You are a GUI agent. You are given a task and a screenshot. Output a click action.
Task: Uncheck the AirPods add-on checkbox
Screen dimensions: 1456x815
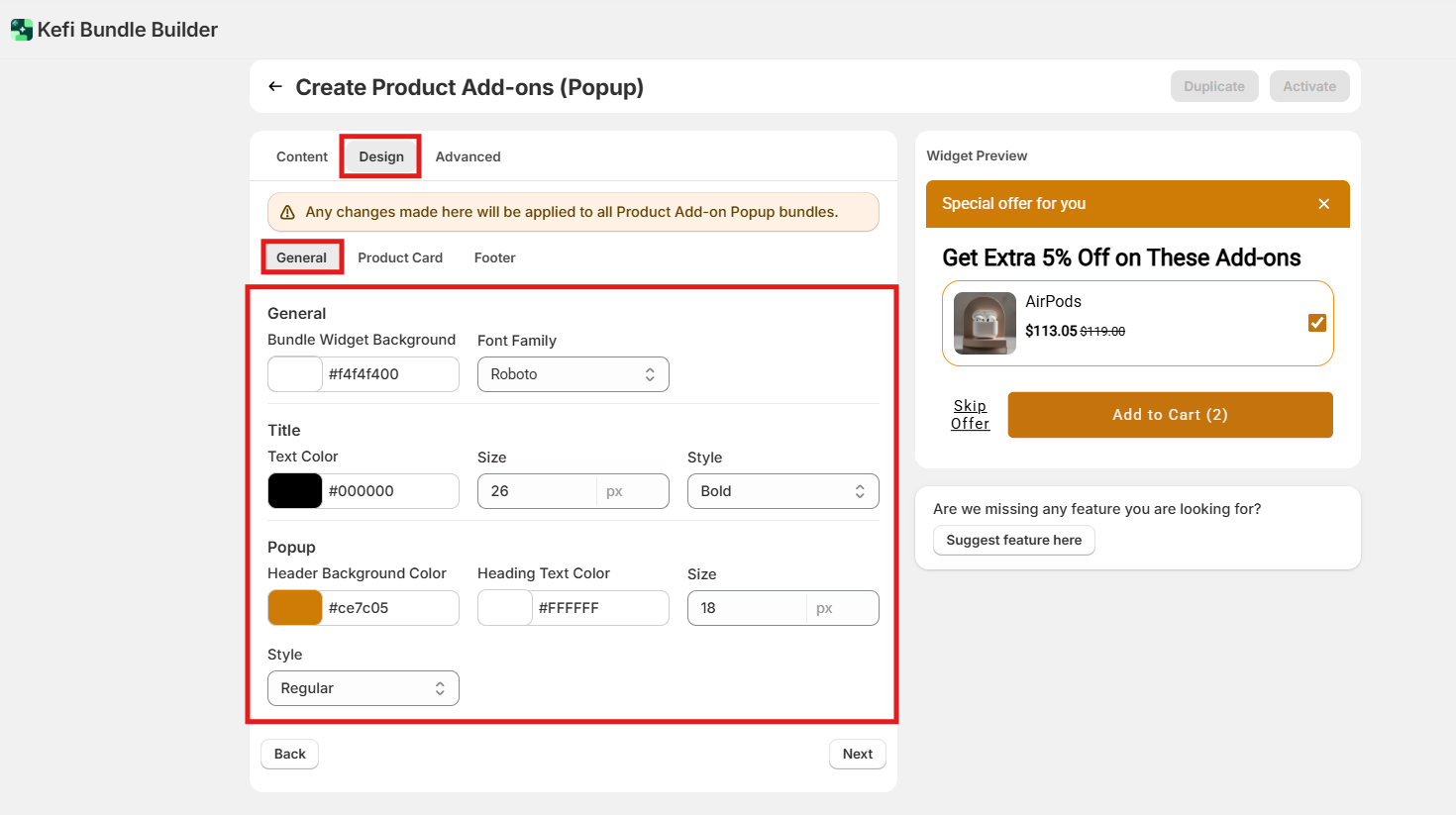(1316, 323)
